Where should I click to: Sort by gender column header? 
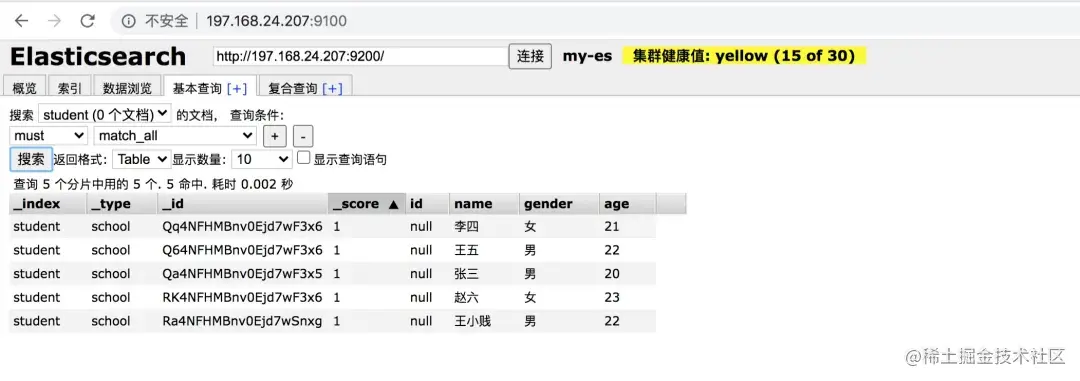(x=559, y=204)
